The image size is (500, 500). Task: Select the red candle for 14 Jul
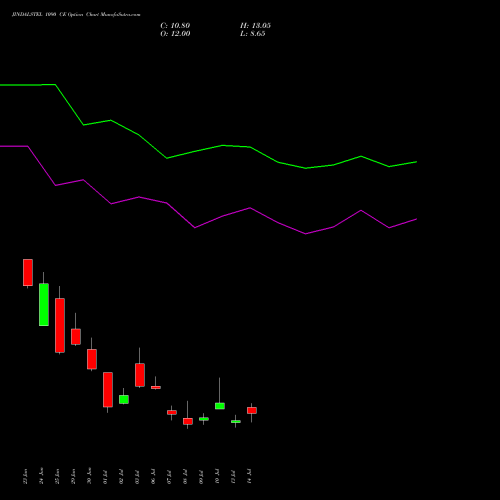[x=252, y=410]
